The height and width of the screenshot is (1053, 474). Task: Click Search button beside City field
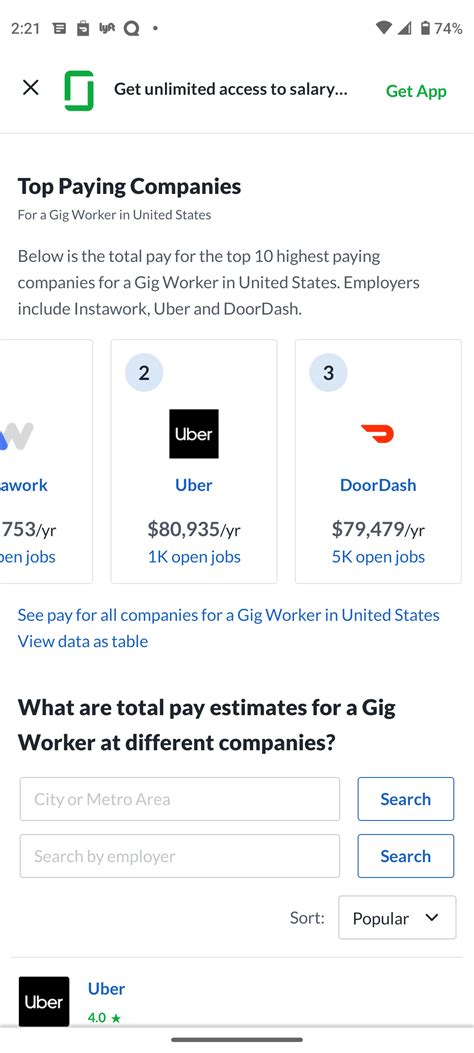(406, 799)
